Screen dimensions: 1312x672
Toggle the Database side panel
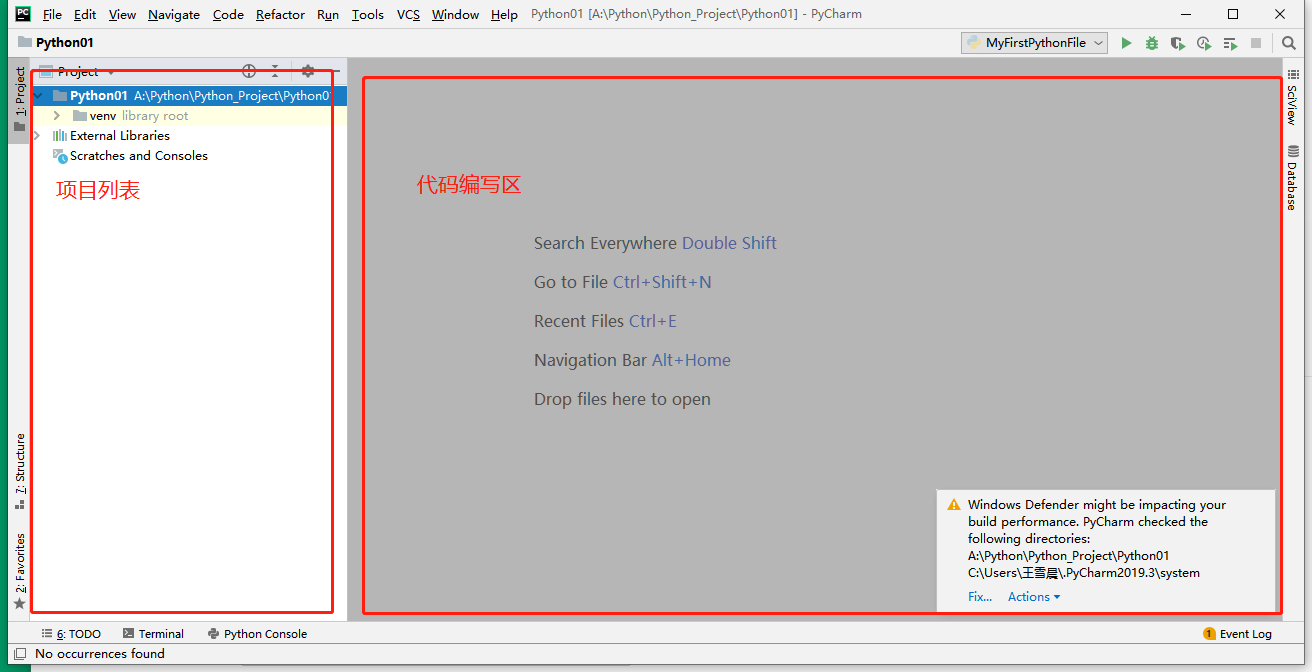(1293, 178)
